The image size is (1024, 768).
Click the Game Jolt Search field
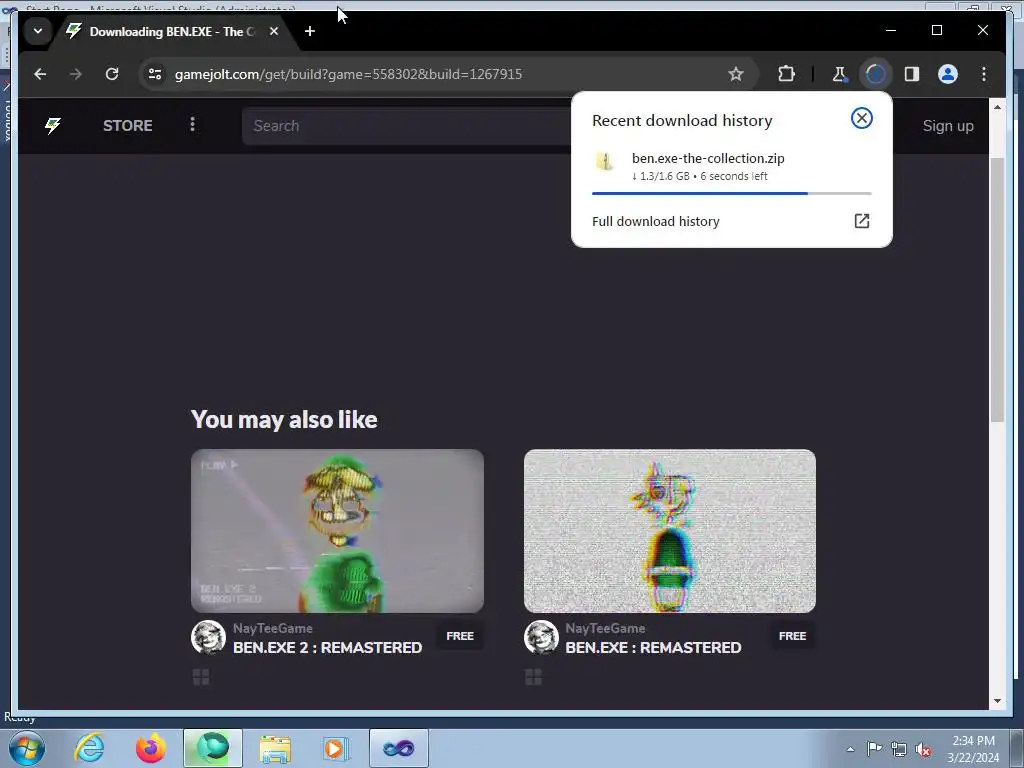(408, 125)
